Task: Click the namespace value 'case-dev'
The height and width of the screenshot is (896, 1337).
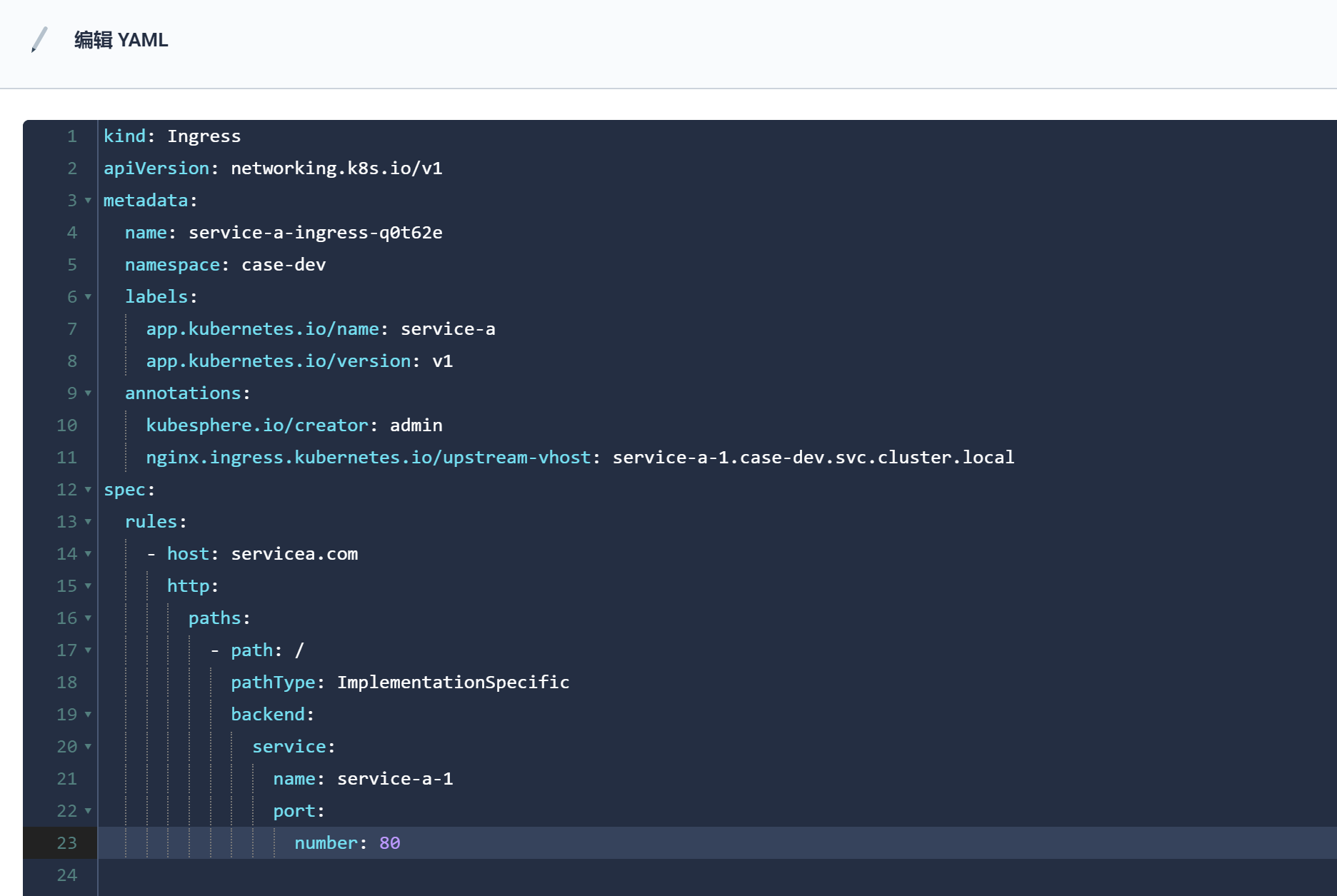Action: 284,265
